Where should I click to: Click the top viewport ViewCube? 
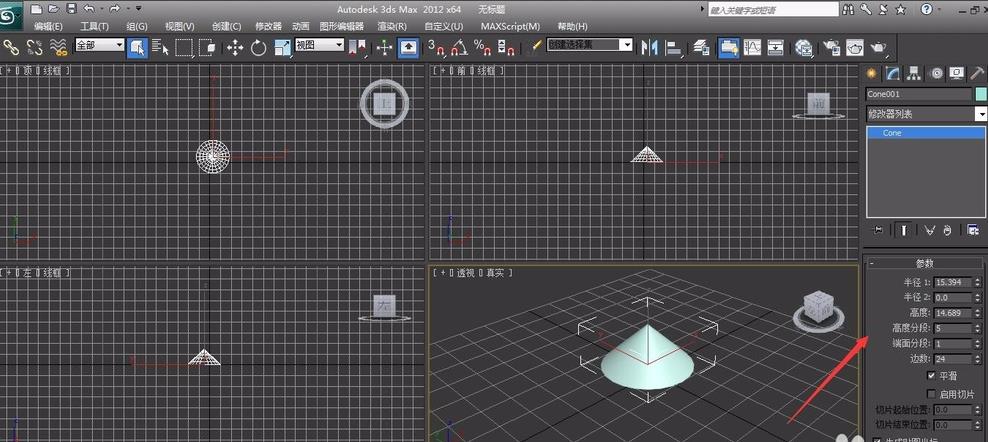tap(384, 103)
